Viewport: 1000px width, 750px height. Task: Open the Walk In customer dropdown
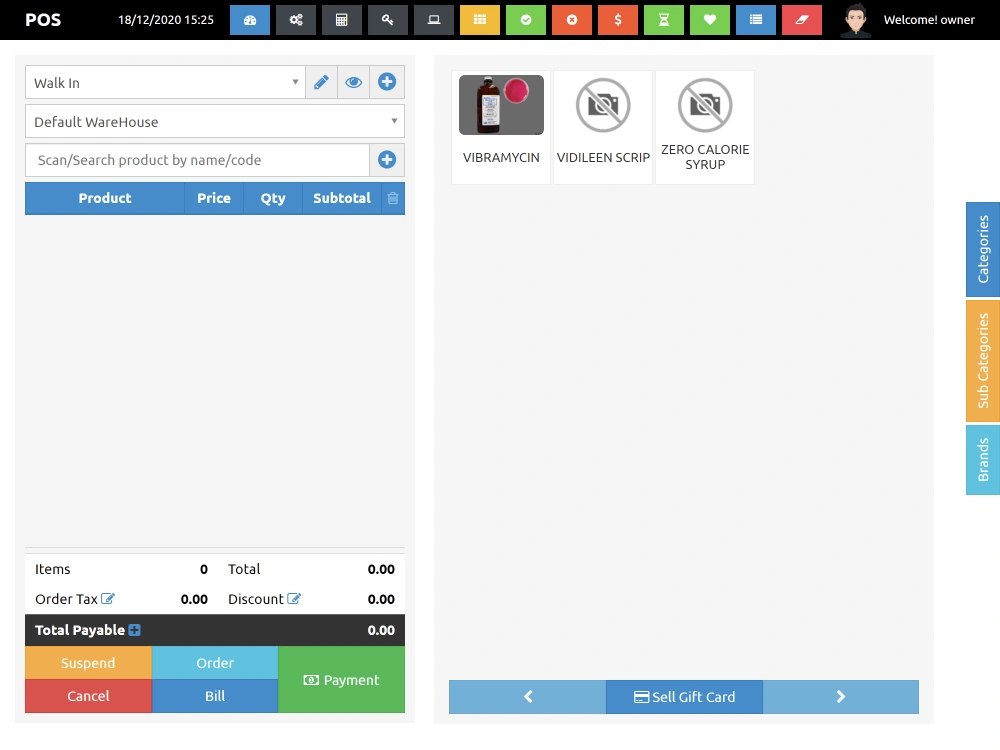[x=165, y=82]
